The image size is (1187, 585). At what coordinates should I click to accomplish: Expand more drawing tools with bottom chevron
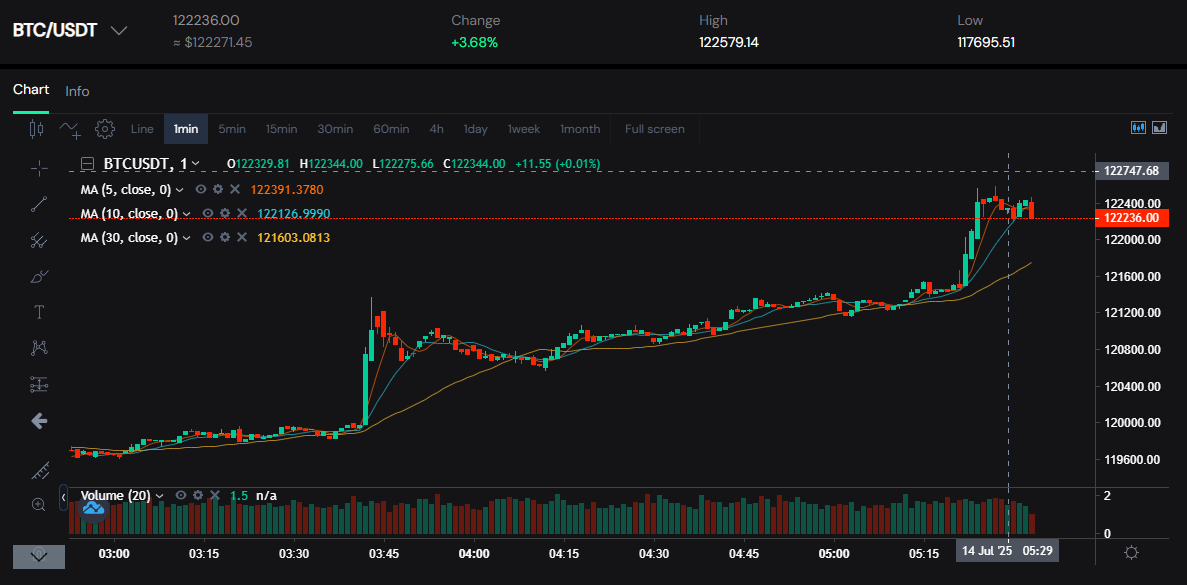click(39, 556)
